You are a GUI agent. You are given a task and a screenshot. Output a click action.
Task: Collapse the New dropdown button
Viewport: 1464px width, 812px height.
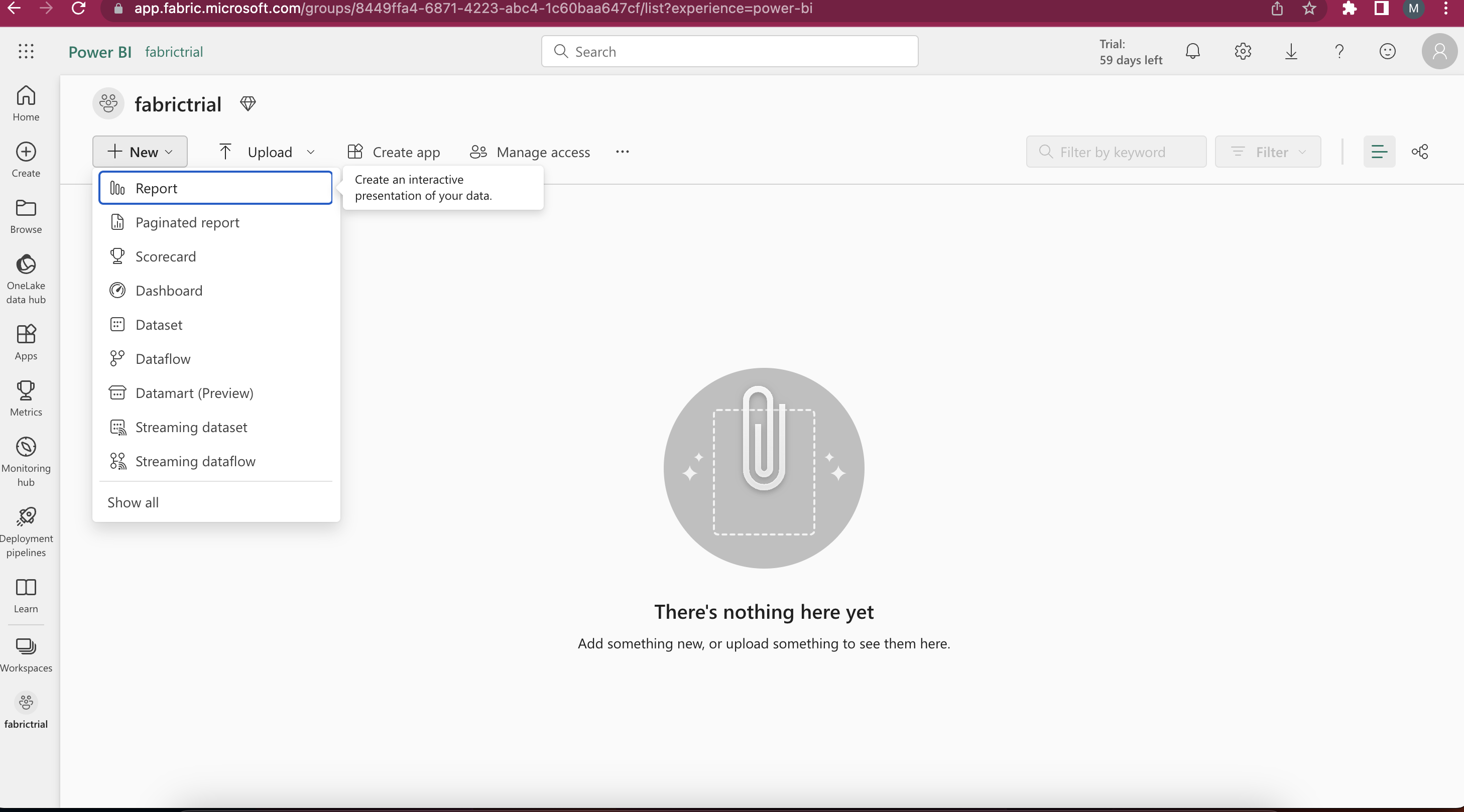(x=140, y=152)
